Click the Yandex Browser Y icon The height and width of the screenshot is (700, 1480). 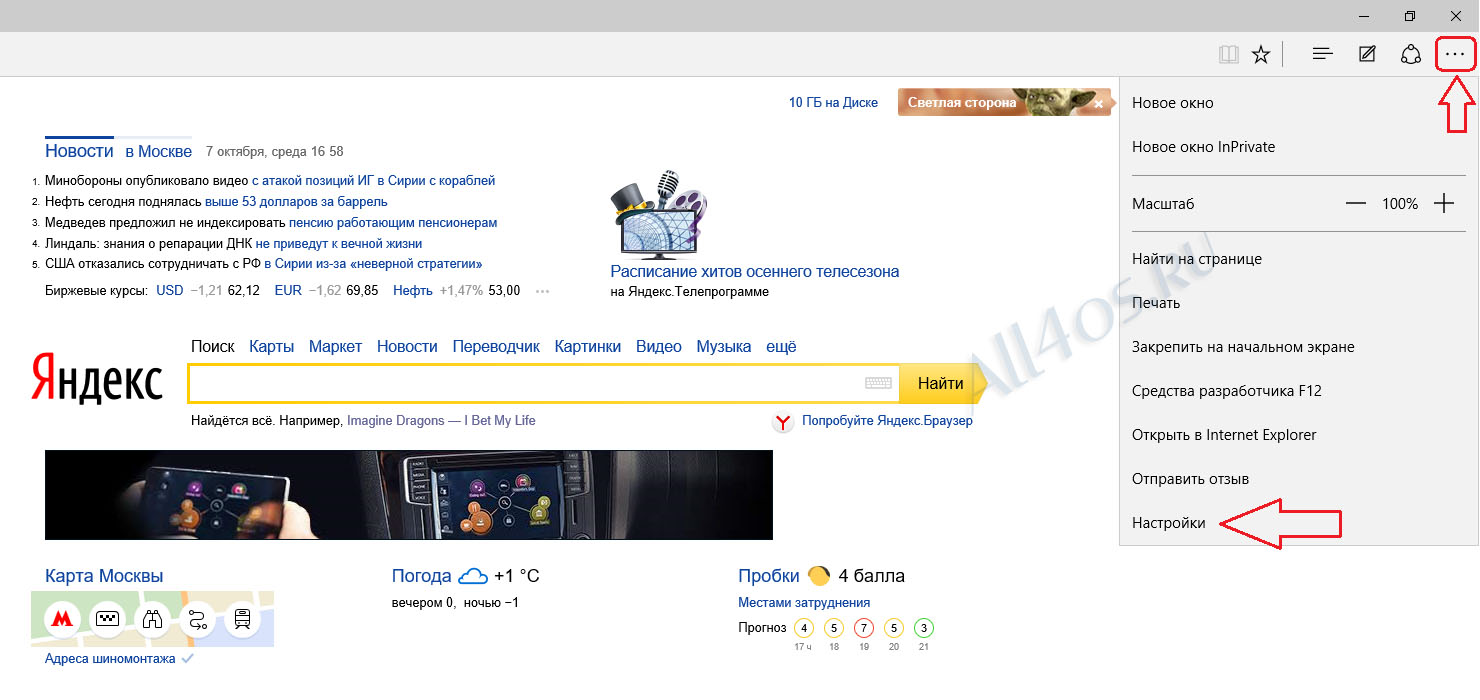click(784, 422)
